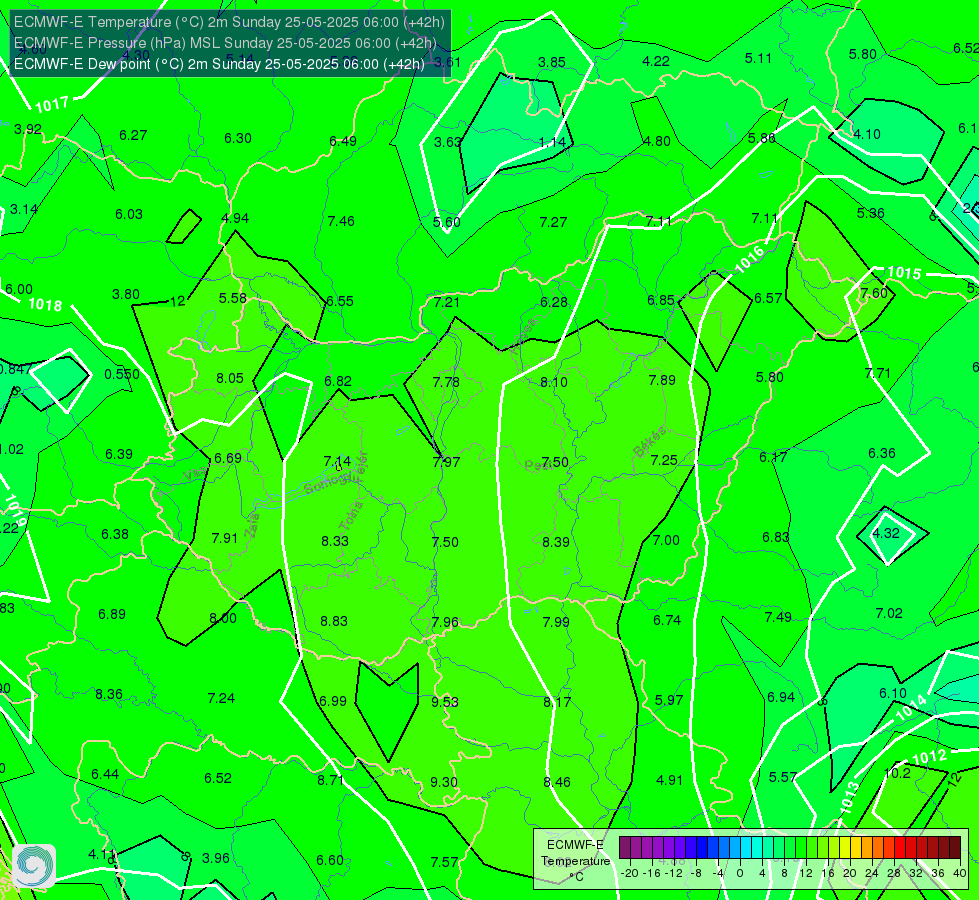The image size is (979, 900).
Task: Click the dew point value '3.92'
Action: 27,129
